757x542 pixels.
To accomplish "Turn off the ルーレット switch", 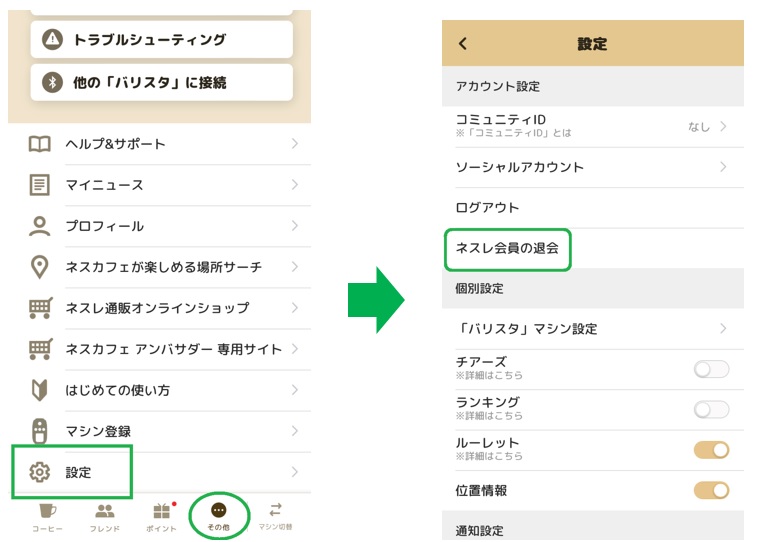I will [x=711, y=450].
